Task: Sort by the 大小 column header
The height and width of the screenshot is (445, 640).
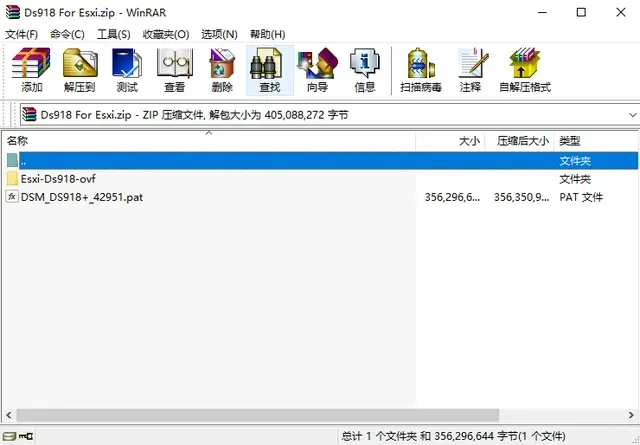Action: [x=450, y=141]
